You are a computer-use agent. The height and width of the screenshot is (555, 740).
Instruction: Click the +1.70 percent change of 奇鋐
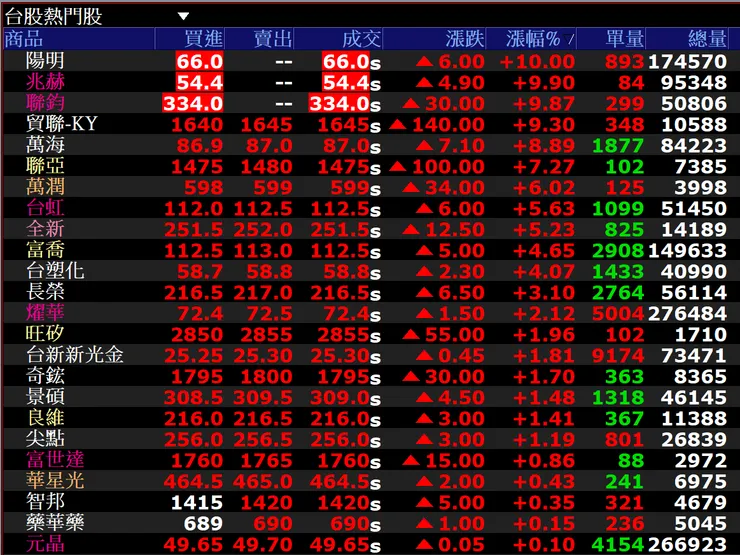(544, 377)
